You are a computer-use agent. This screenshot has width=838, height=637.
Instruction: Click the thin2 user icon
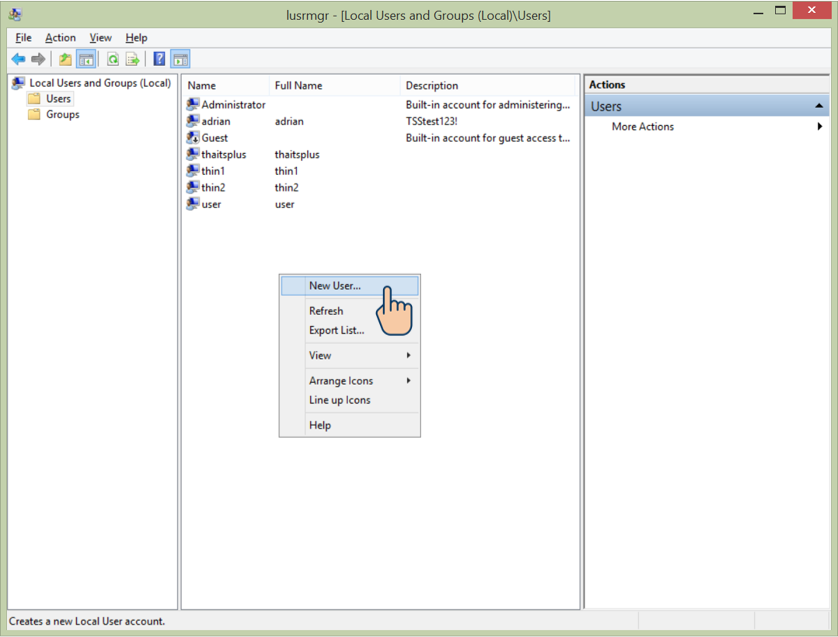tap(192, 187)
